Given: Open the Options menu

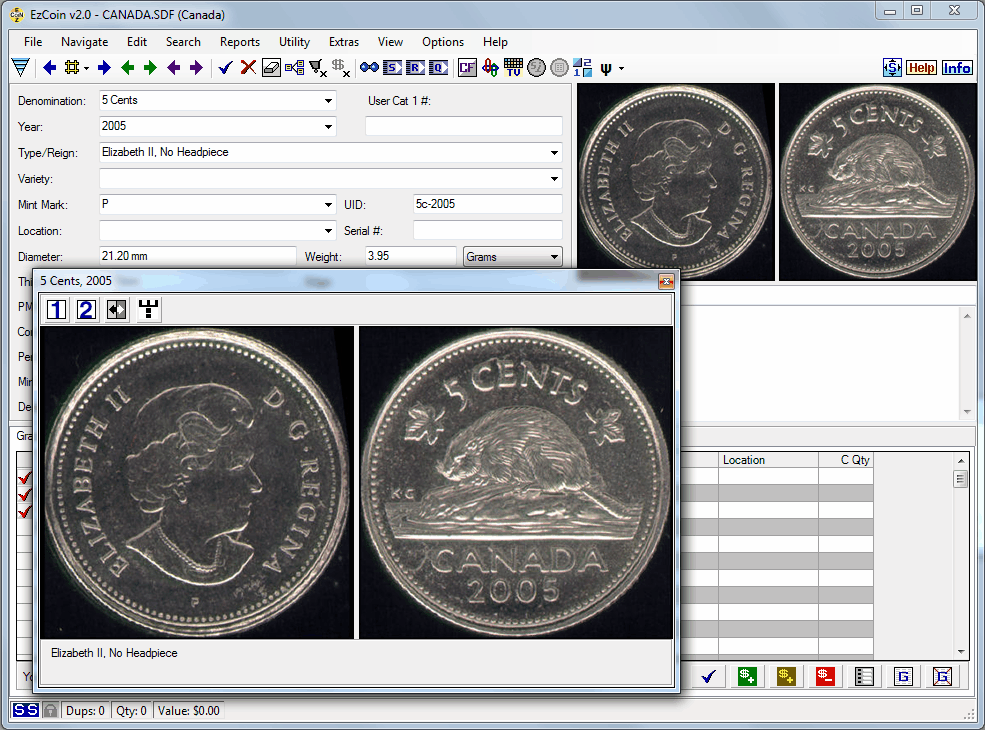Looking at the screenshot, I should click(x=443, y=42).
